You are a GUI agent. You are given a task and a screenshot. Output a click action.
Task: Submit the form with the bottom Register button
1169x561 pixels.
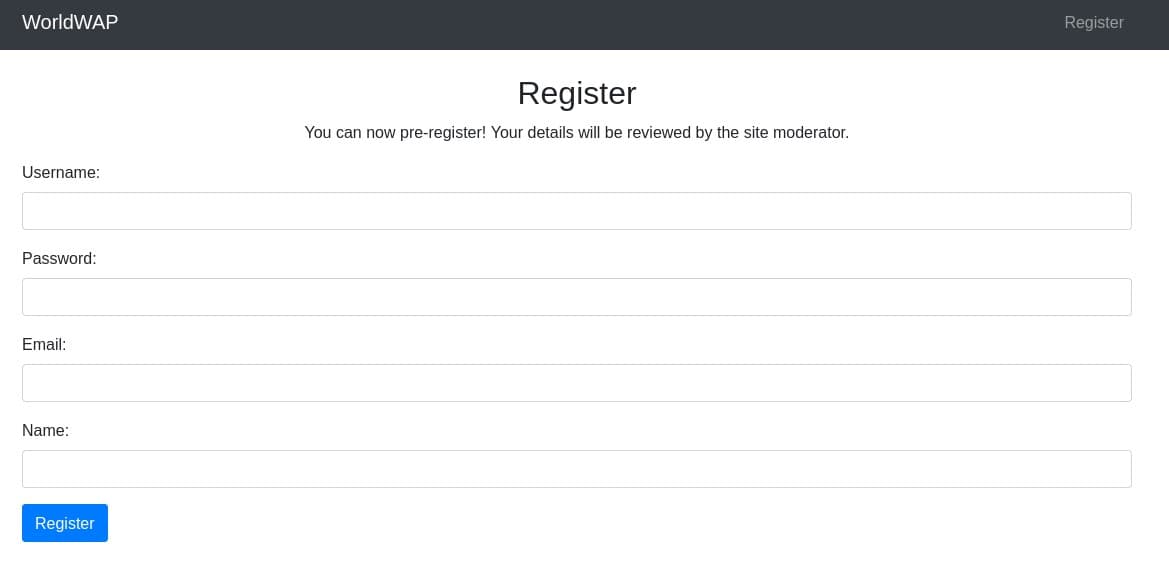point(65,523)
